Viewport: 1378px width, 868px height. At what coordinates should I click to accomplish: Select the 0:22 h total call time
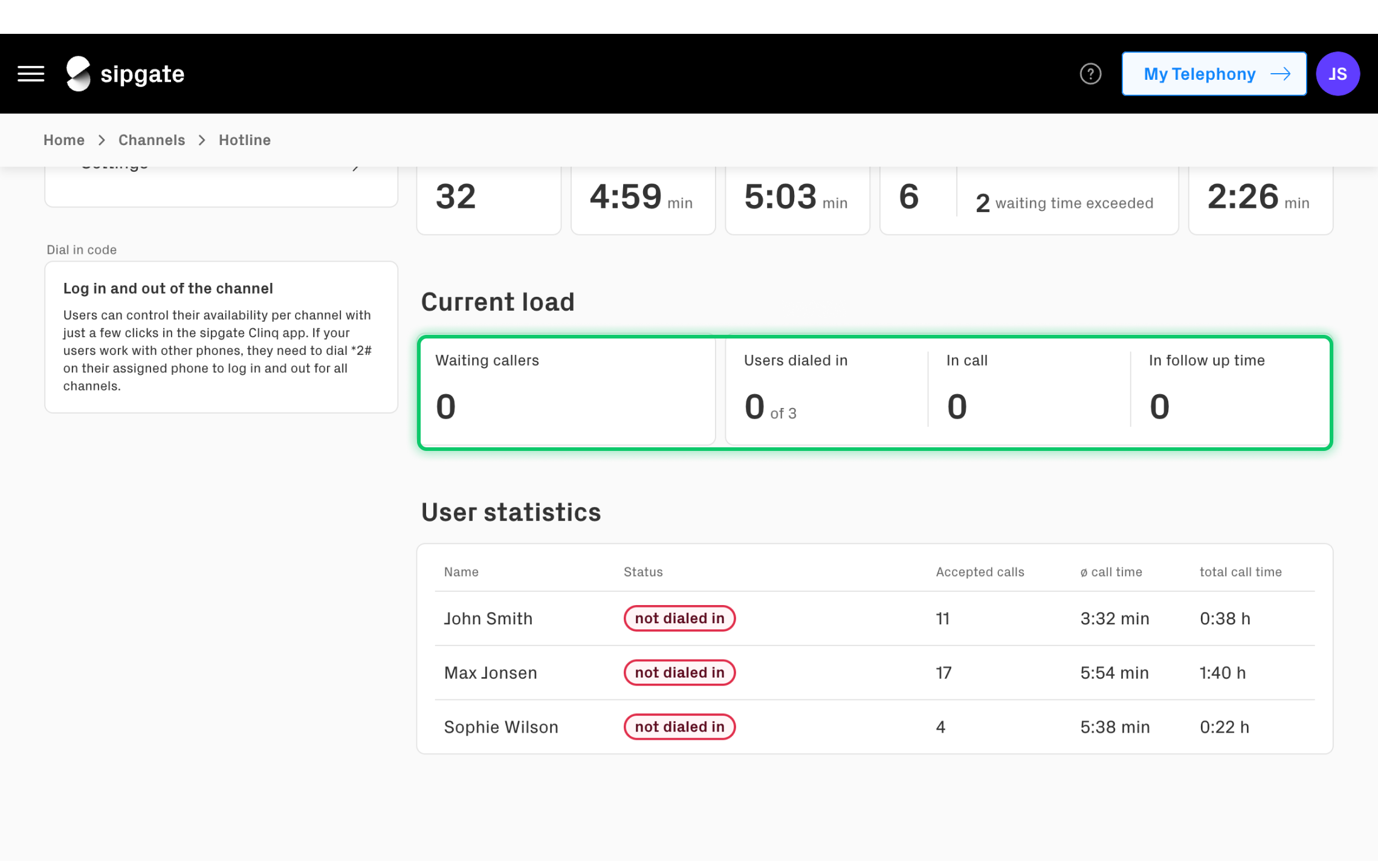[x=1224, y=727]
